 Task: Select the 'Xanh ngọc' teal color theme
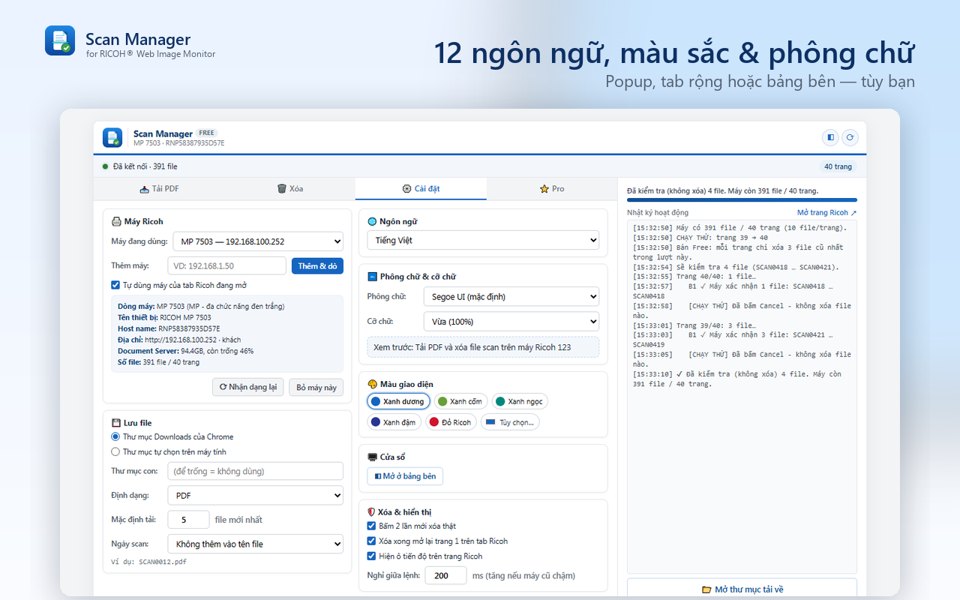[x=519, y=402]
